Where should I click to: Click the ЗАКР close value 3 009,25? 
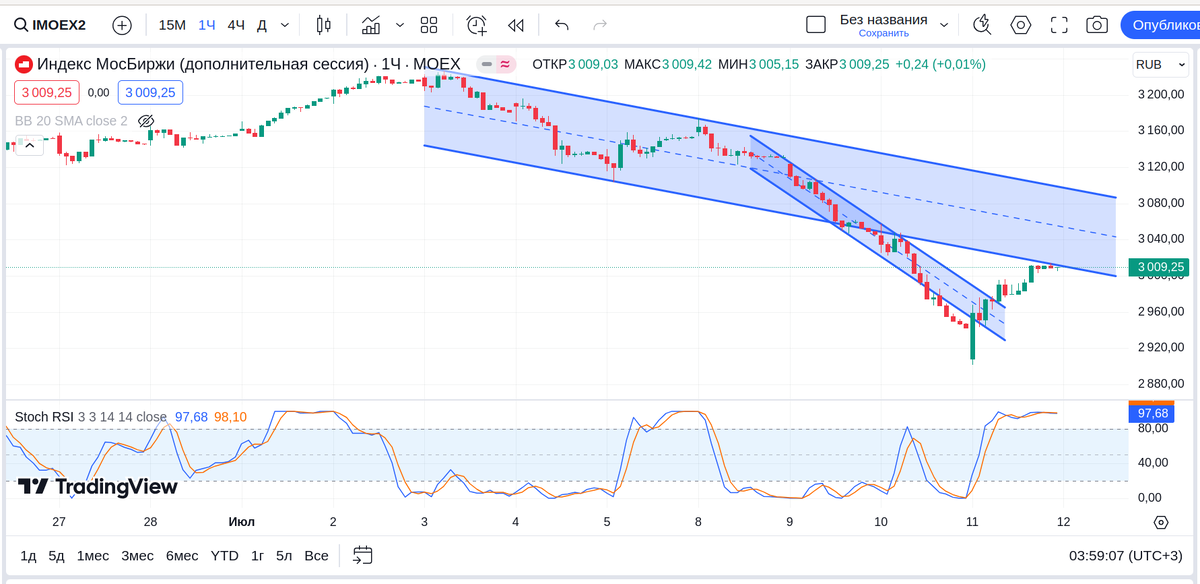[x=863, y=64]
